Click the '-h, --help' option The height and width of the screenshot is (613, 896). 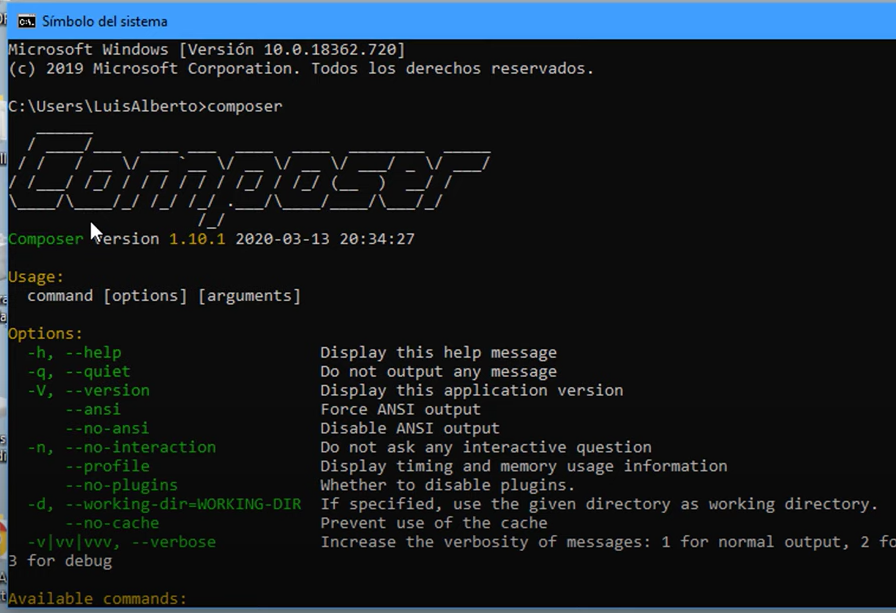74,352
